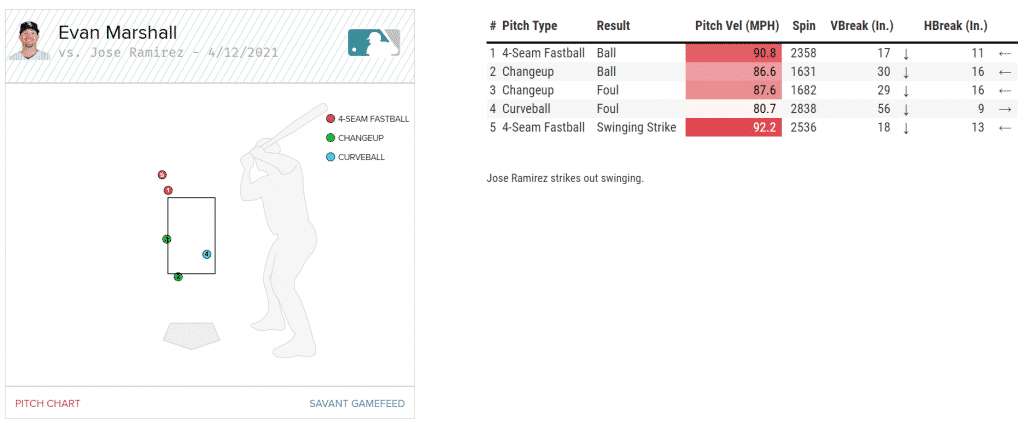Click the green Changeup legend dot
Image resolution: width=1024 pixels, height=425 pixels.
click(330, 138)
